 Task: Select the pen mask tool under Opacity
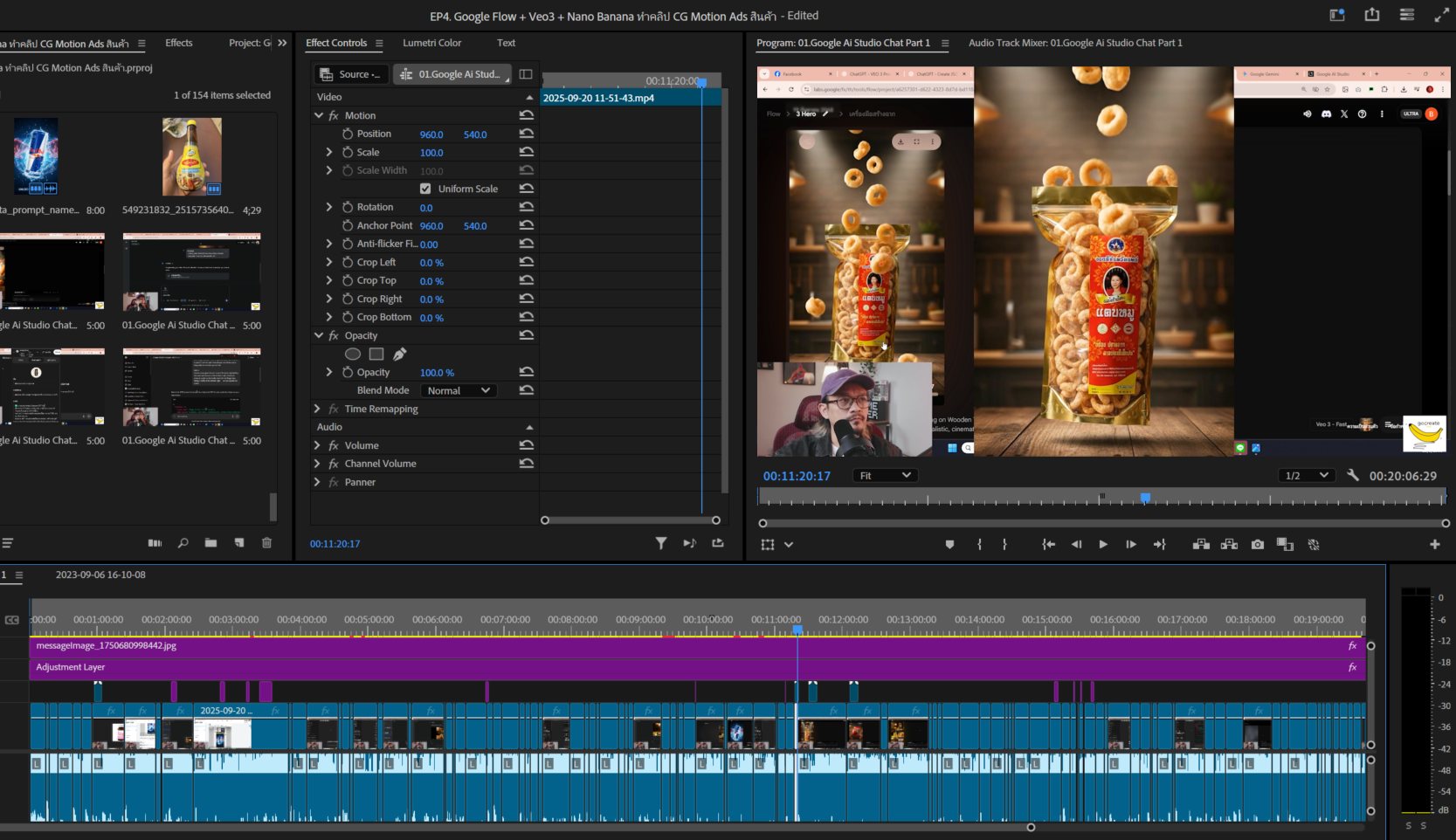[x=400, y=354]
